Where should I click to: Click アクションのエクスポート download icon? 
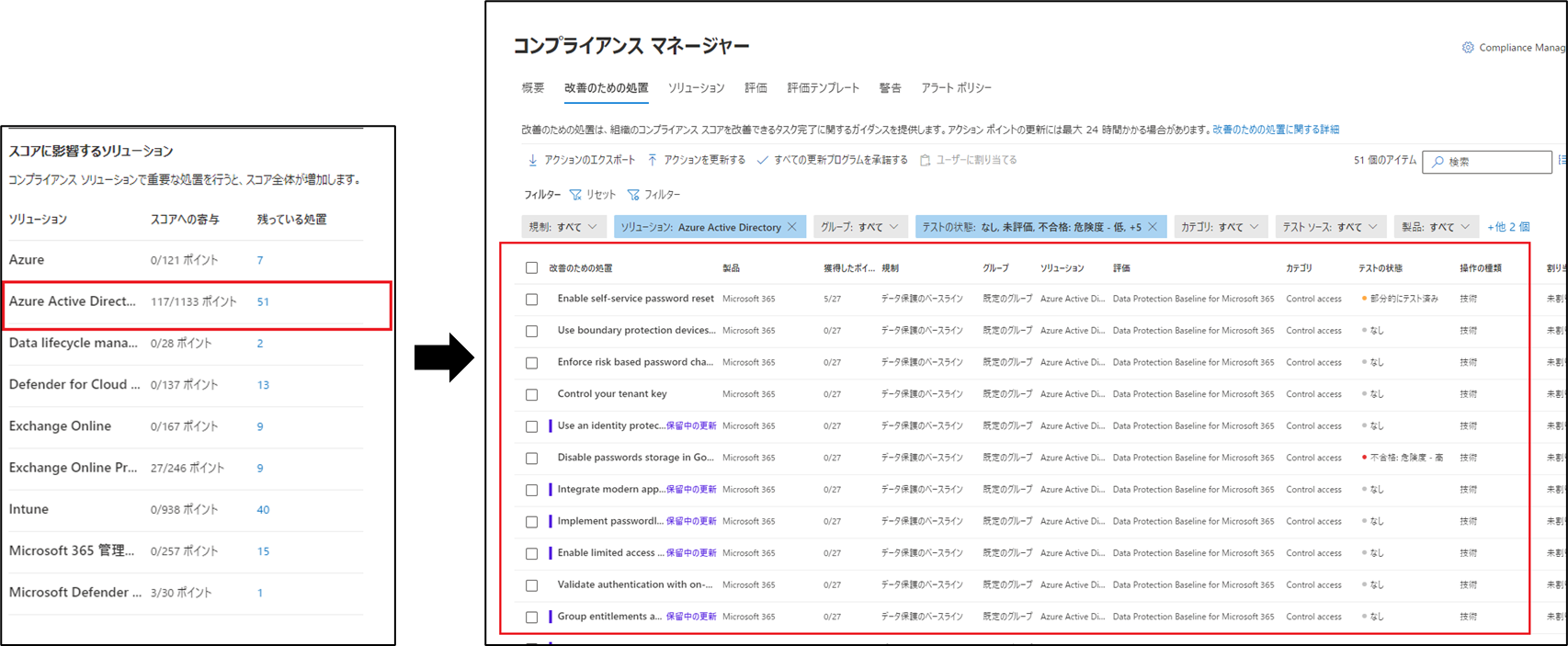532,160
